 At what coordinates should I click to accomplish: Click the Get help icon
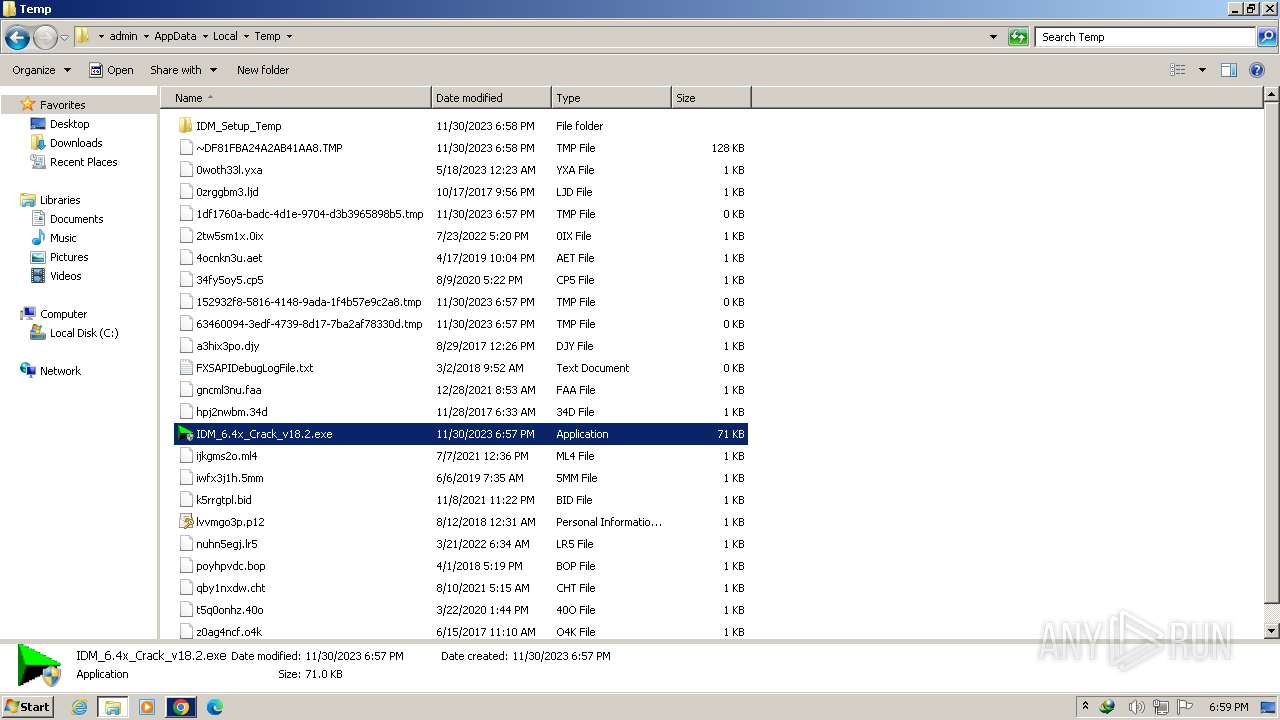[x=1258, y=70]
